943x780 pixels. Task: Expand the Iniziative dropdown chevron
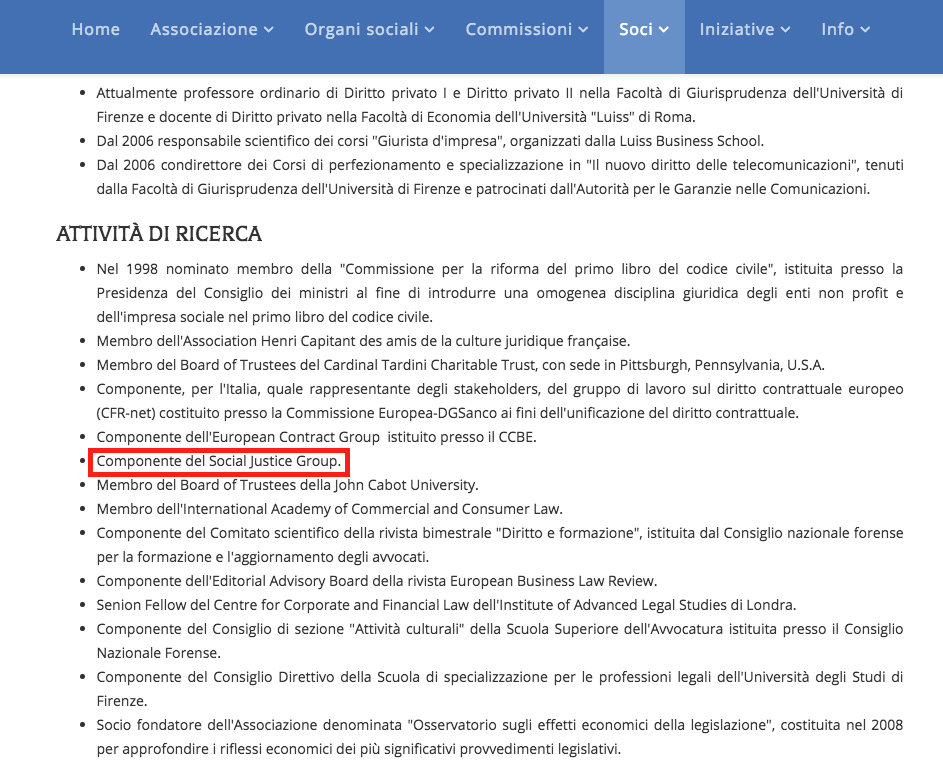click(786, 31)
